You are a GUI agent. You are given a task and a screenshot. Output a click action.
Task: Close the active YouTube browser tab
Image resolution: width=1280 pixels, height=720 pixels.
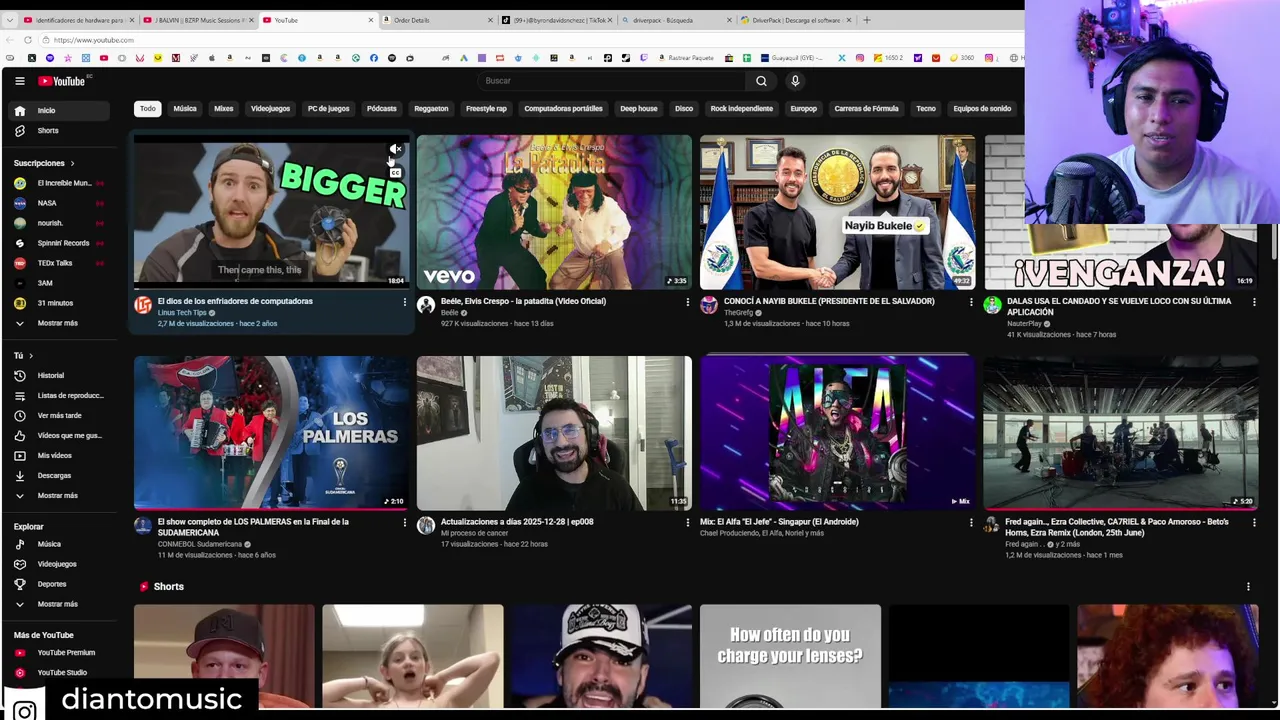tap(371, 20)
